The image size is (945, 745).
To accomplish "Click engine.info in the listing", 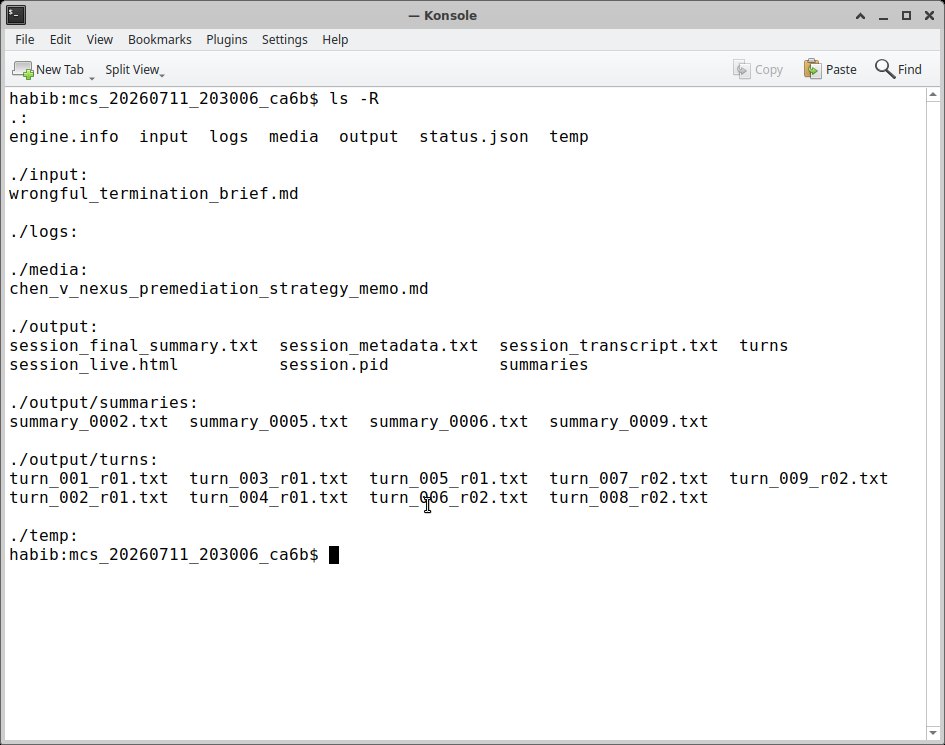I will click(x=64, y=137).
